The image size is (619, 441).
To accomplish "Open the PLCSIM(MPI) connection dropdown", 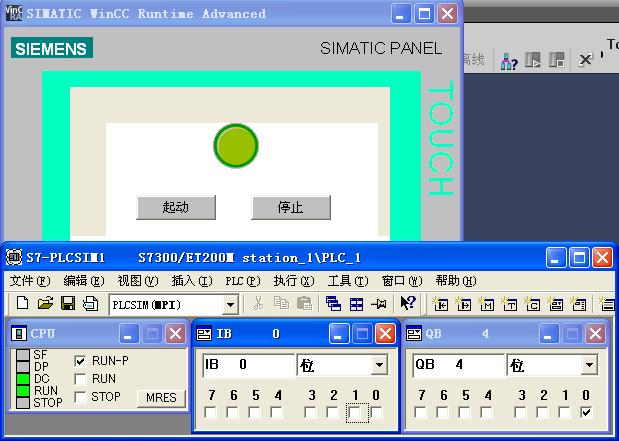I will (230, 305).
